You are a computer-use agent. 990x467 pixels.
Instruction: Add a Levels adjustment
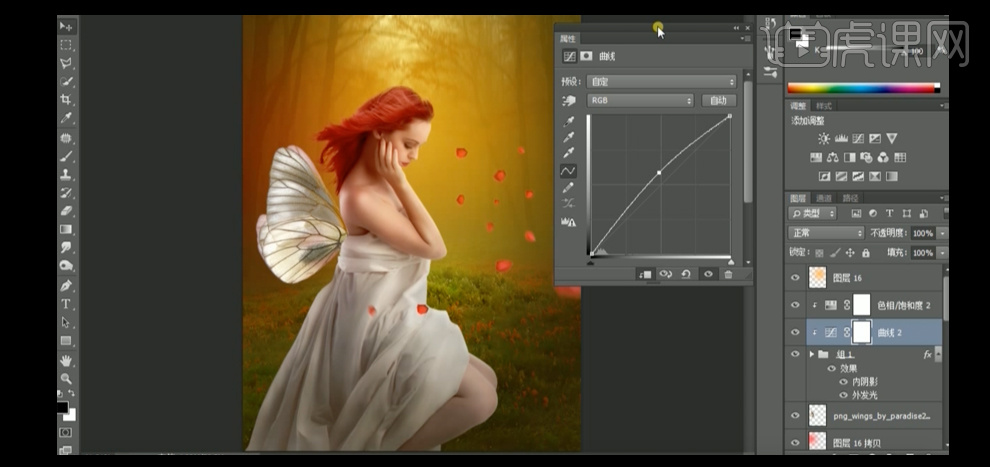(x=841, y=138)
